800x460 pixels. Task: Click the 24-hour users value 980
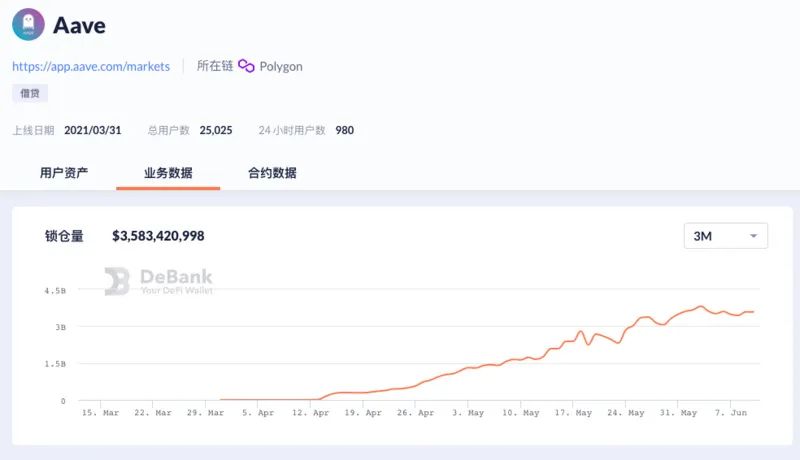[344, 130]
